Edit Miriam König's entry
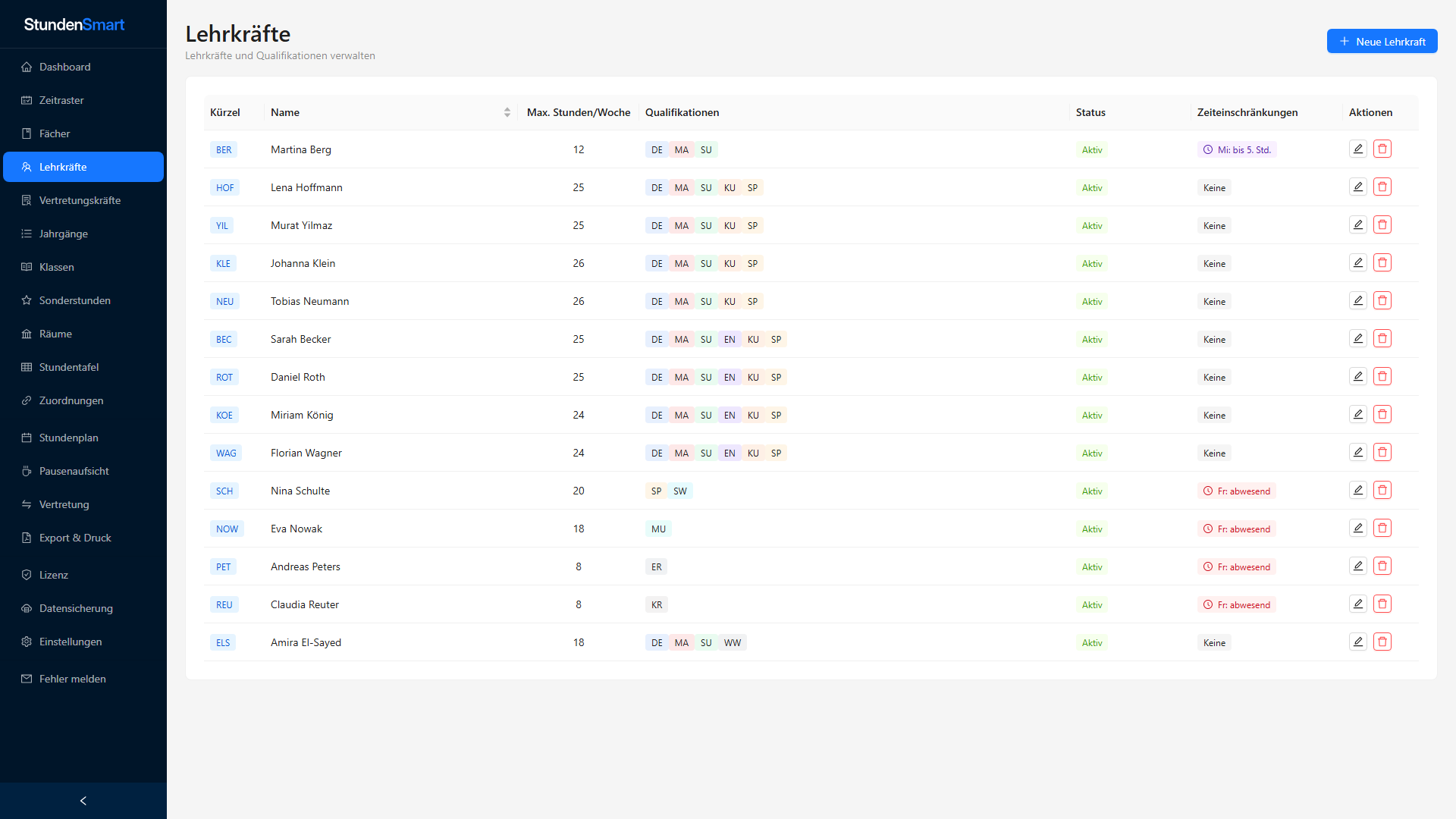 coord(1358,415)
